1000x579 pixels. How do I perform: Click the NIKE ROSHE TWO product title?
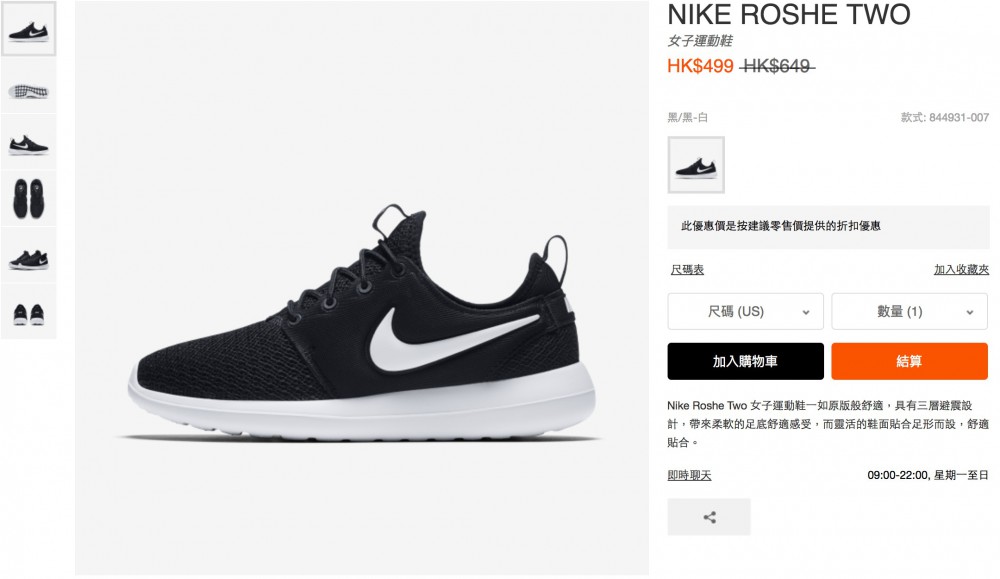tap(789, 15)
